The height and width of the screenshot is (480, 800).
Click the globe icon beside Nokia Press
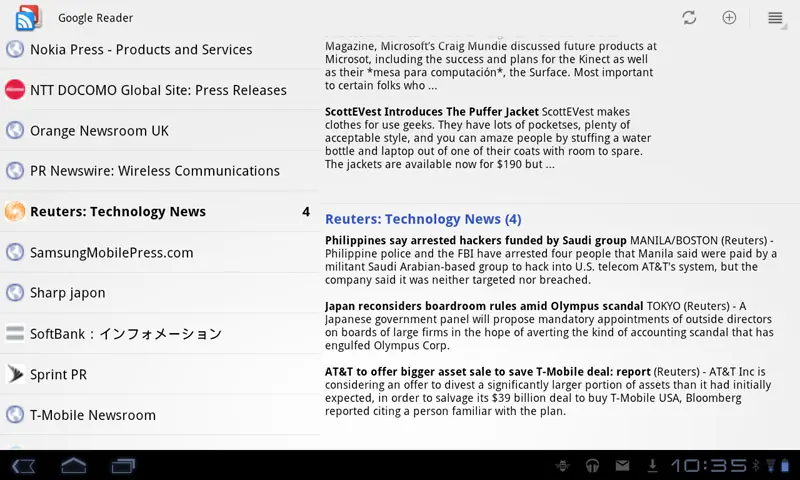tap(15, 49)
